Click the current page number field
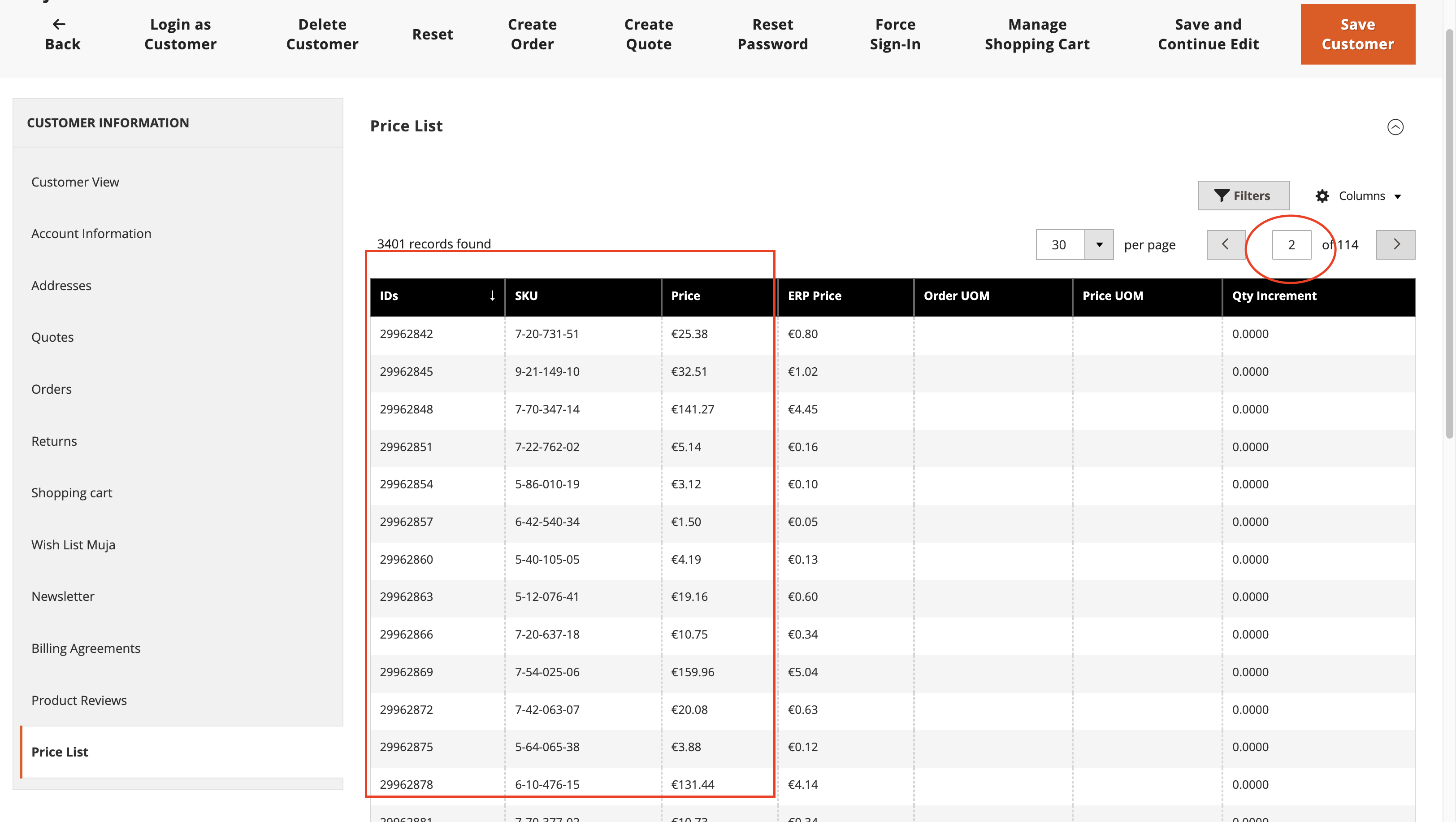This screenshot has height=822, width=1456. (1291, 244)
